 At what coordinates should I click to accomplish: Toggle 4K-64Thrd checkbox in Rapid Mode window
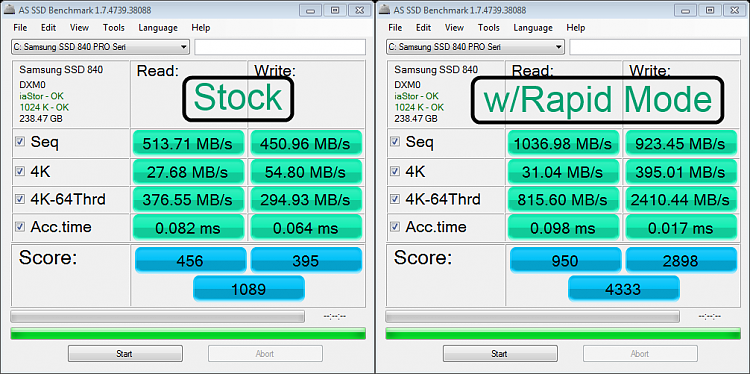[x=395, y=199]
